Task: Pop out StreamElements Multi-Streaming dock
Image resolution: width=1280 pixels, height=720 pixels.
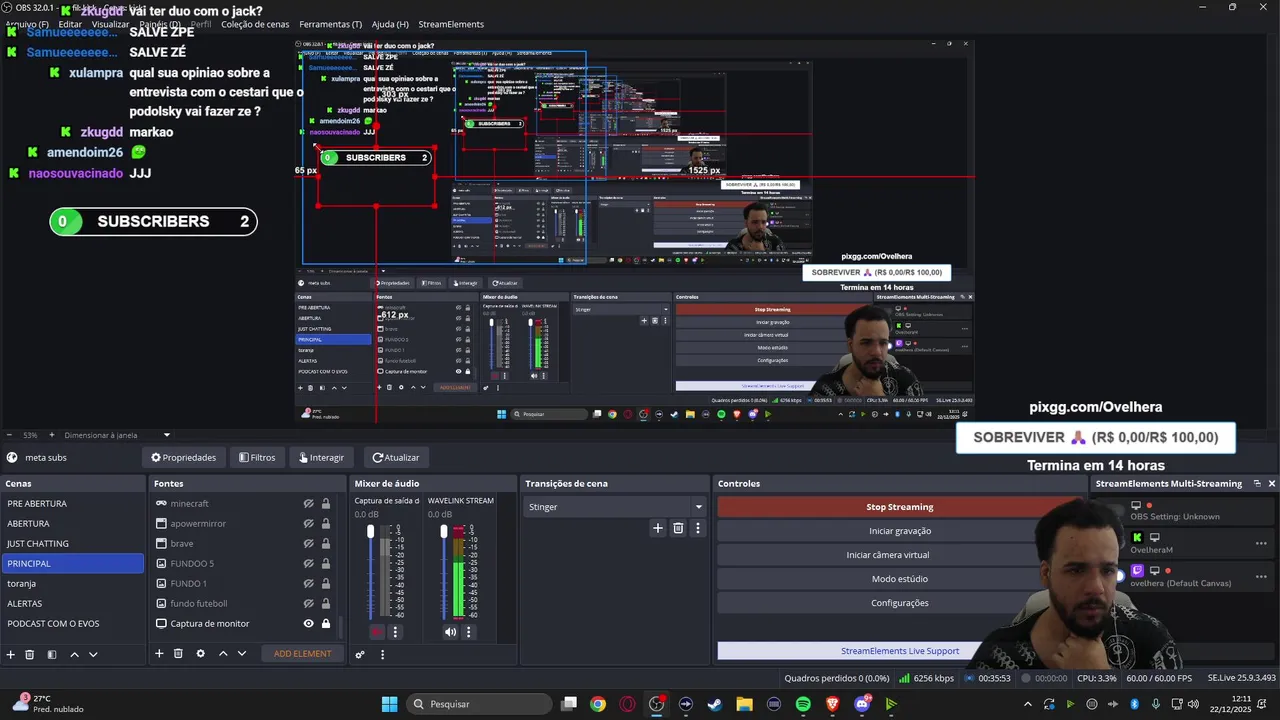Action: tap(1257, 483)
